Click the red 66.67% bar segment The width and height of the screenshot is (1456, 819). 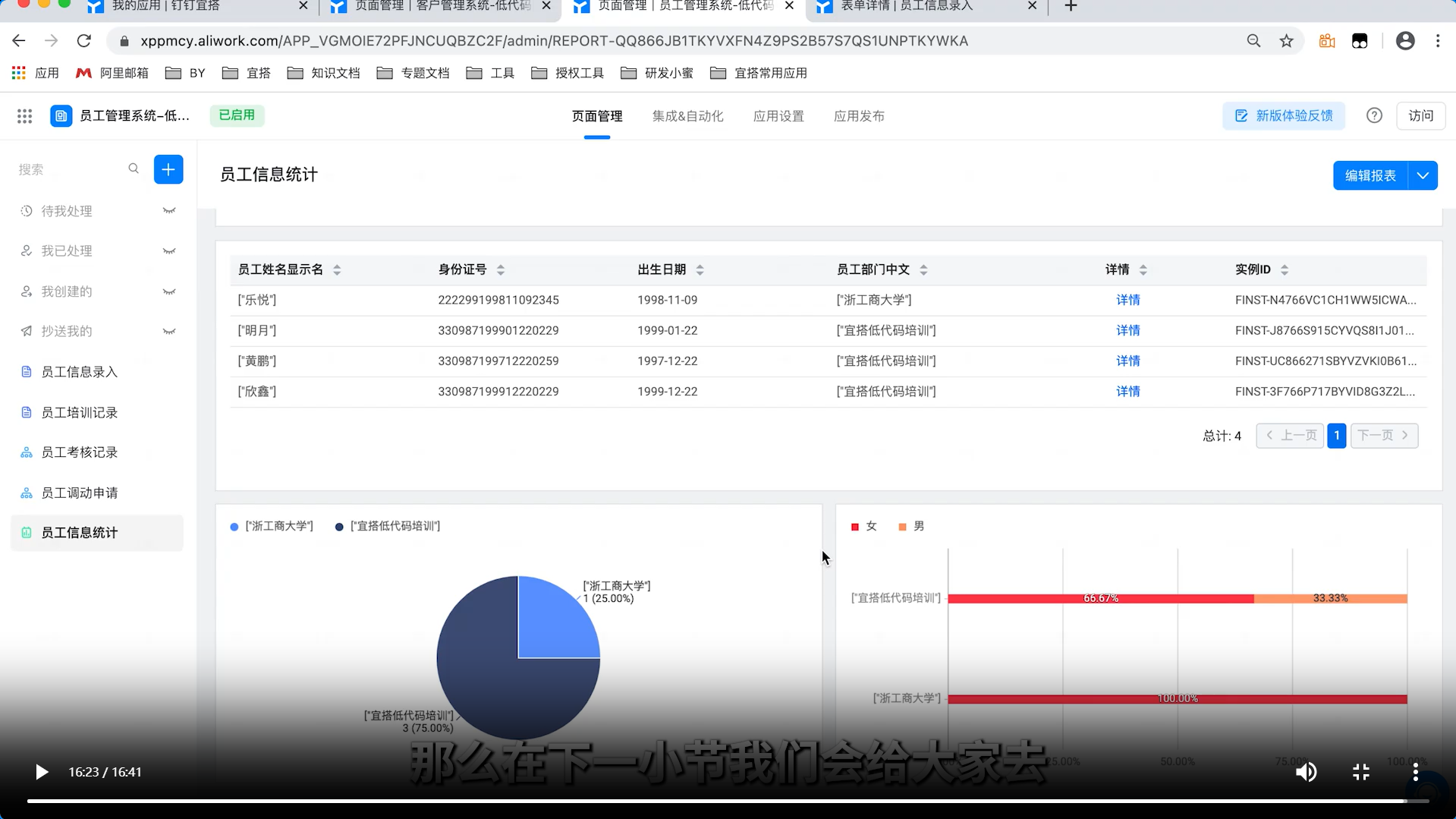coord(1101,598)
